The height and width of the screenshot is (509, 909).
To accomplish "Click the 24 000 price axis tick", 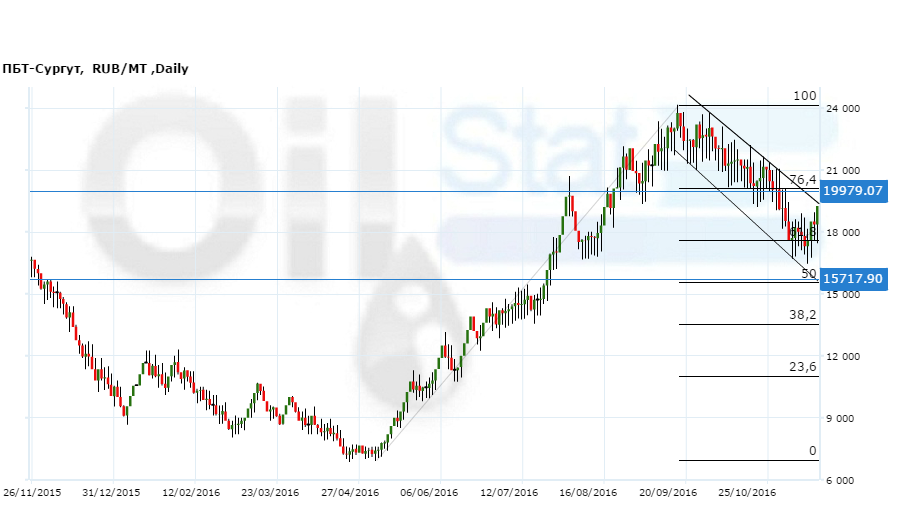I will coord(842,110).
